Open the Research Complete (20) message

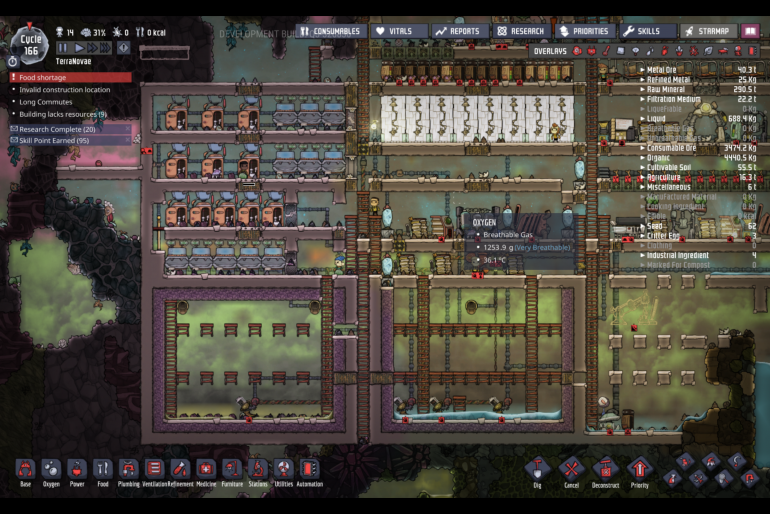70,129
